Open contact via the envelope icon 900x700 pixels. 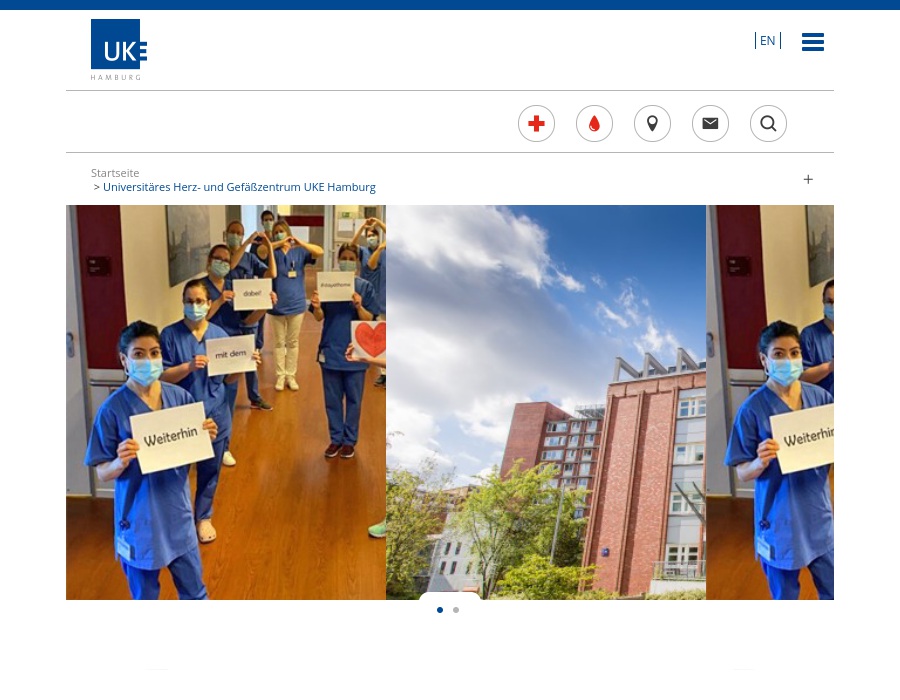710,123
